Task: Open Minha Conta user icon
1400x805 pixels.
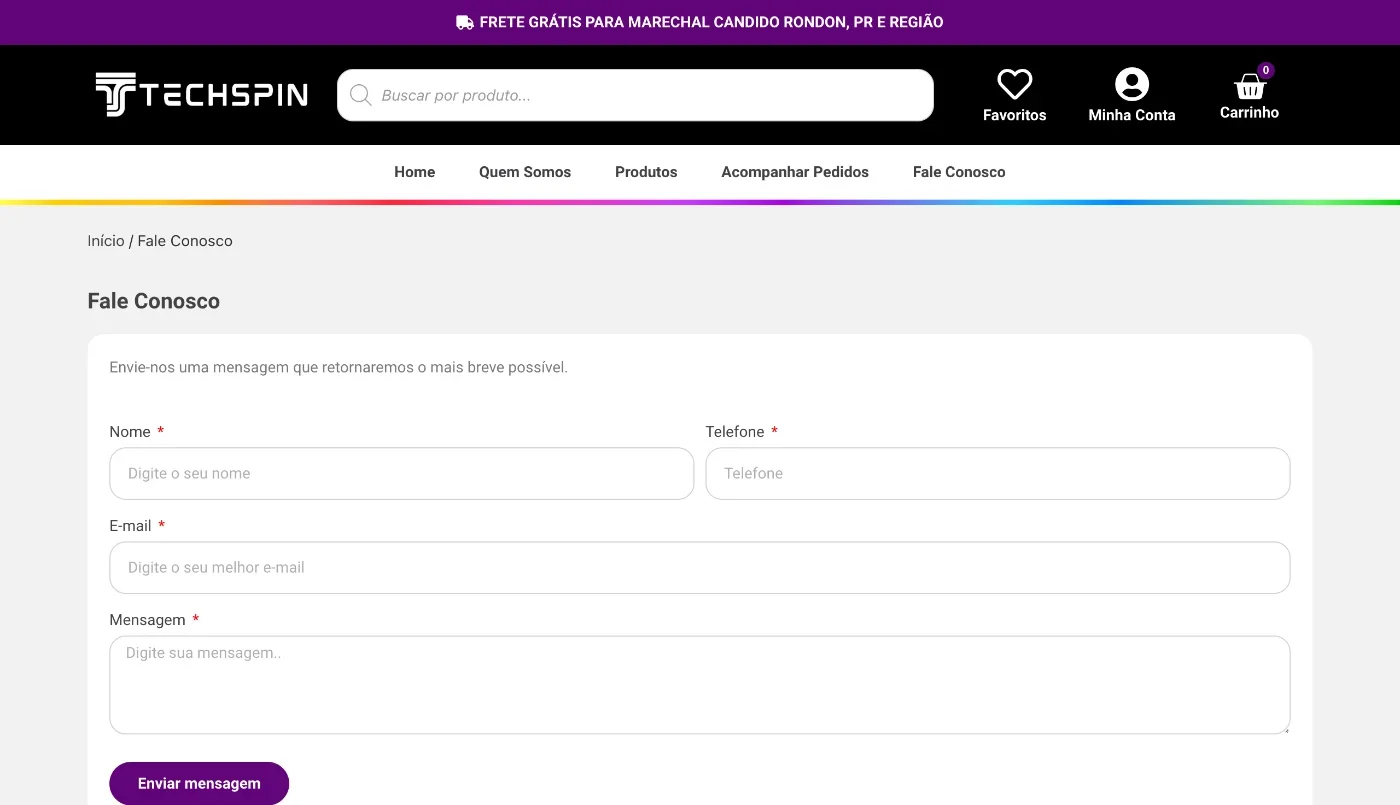Action: [x=1132, y=84]
